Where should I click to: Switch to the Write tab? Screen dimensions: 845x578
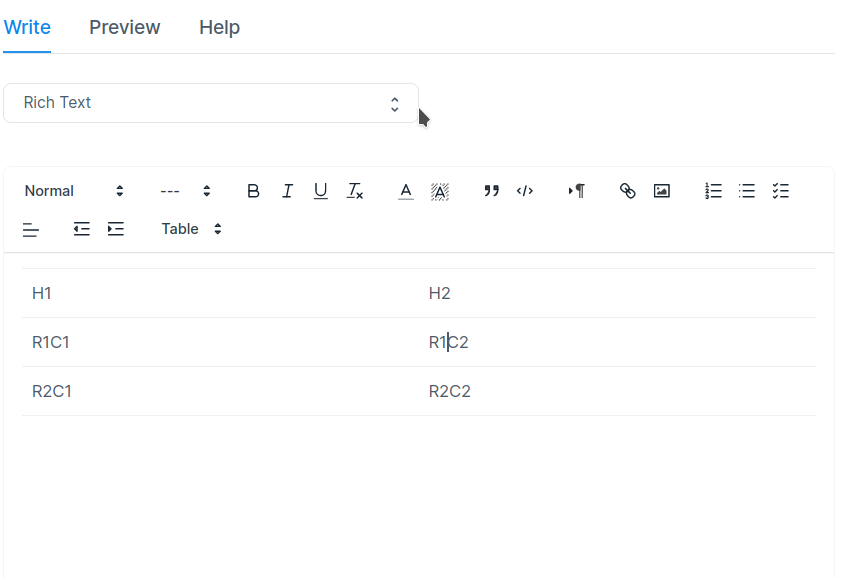click(x=27, y=27)
